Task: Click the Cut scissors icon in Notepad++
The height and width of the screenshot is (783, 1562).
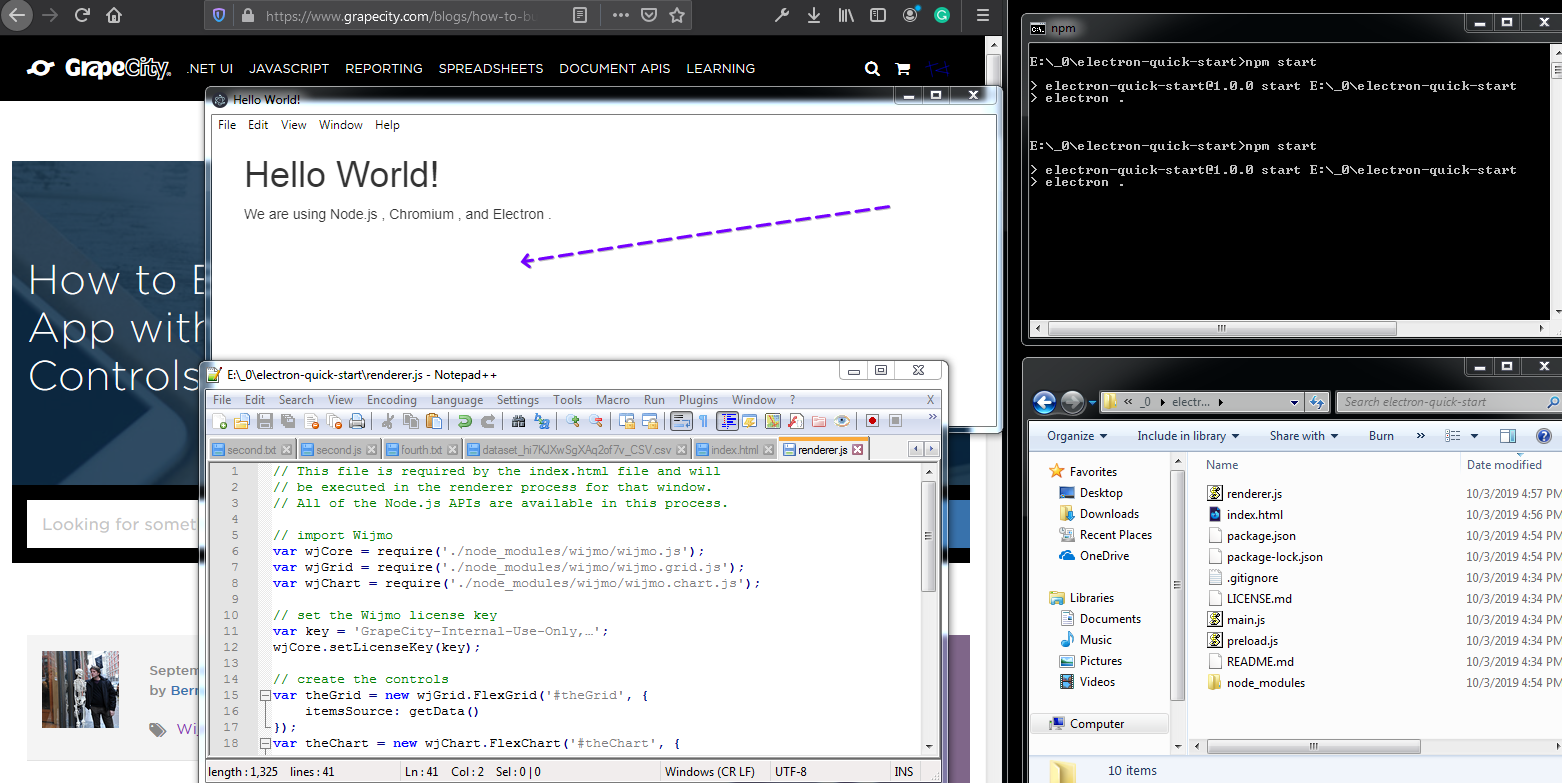Action: (x=387, y=421)
